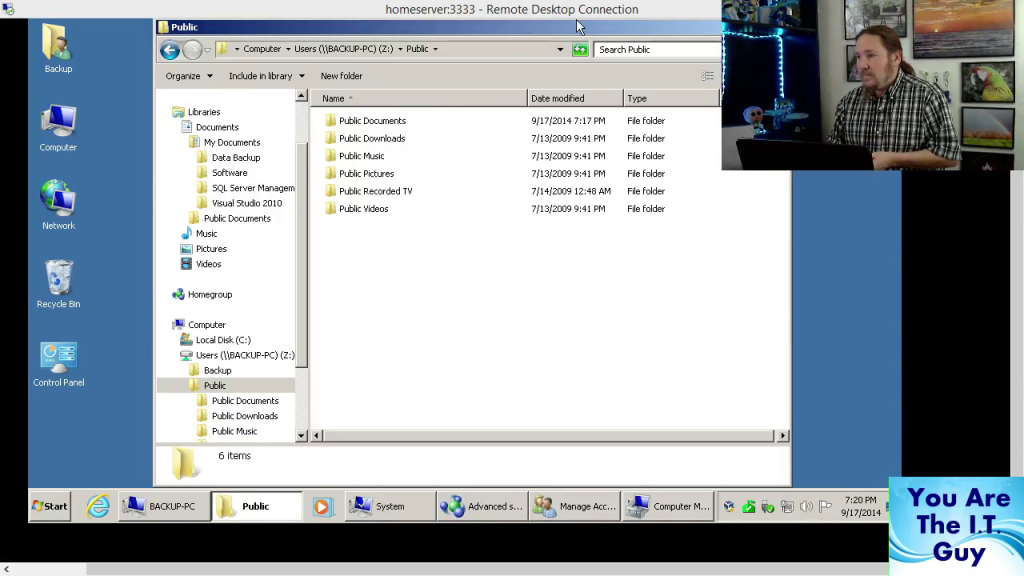Image resolution: width=1024 pixels, height=576 pixels.
Task: Switch to BACKUP-PC taskbar window
Action: point(165,506)
